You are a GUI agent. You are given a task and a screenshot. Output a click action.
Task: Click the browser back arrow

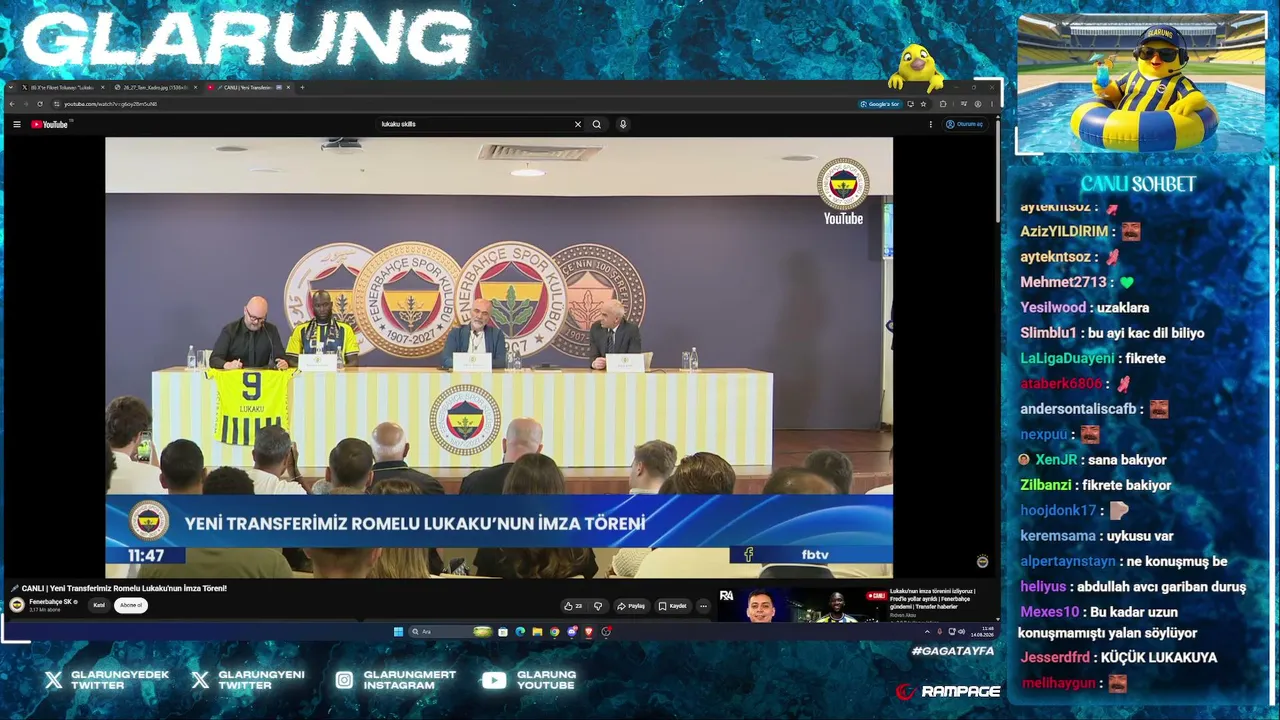tap(12, 104)
